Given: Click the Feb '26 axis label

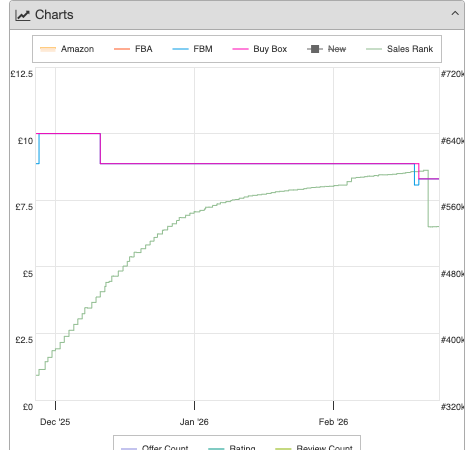Looking at the screenshot, I should click(x=333, y=422).
